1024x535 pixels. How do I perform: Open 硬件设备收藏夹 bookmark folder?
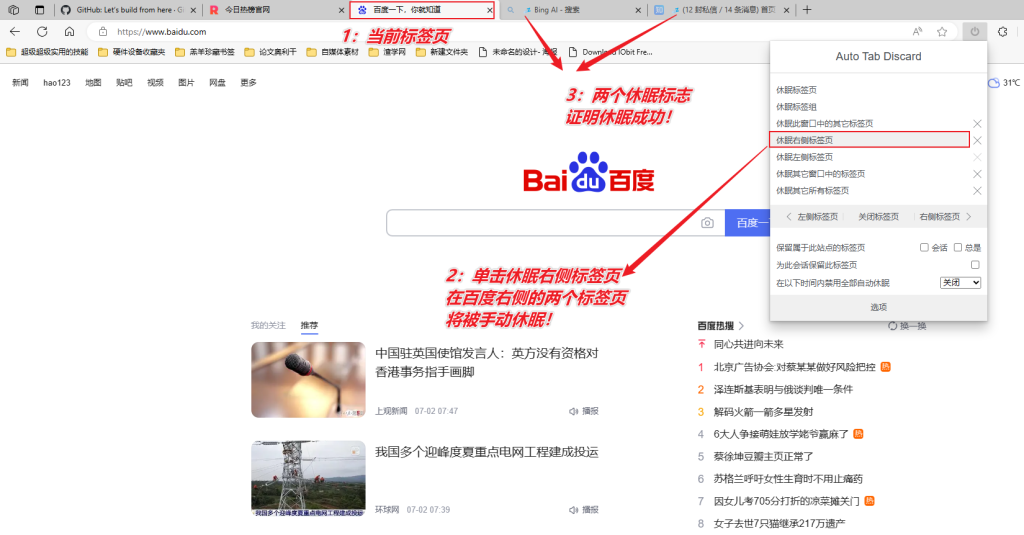tap(131, 52)
